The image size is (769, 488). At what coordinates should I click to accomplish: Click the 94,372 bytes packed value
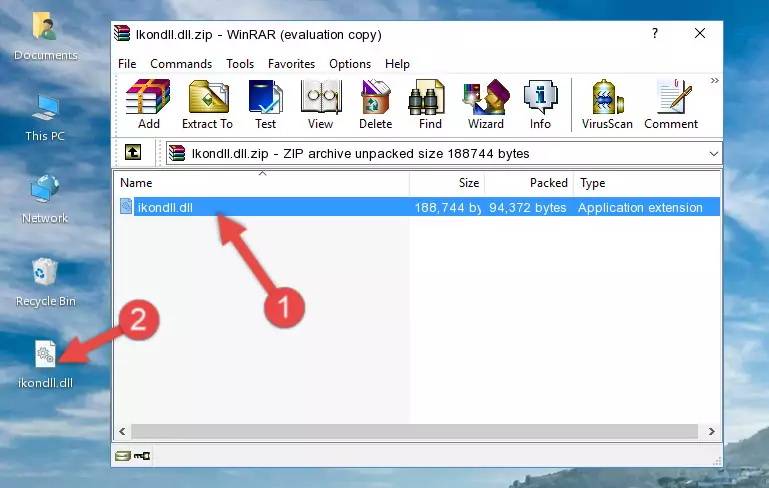pos(527,207)
